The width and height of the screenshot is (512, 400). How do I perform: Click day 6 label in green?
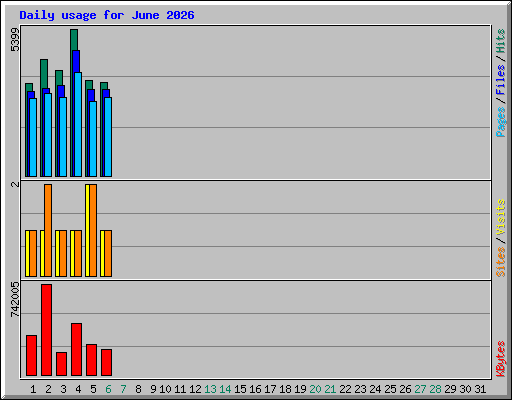coord(108,389)
